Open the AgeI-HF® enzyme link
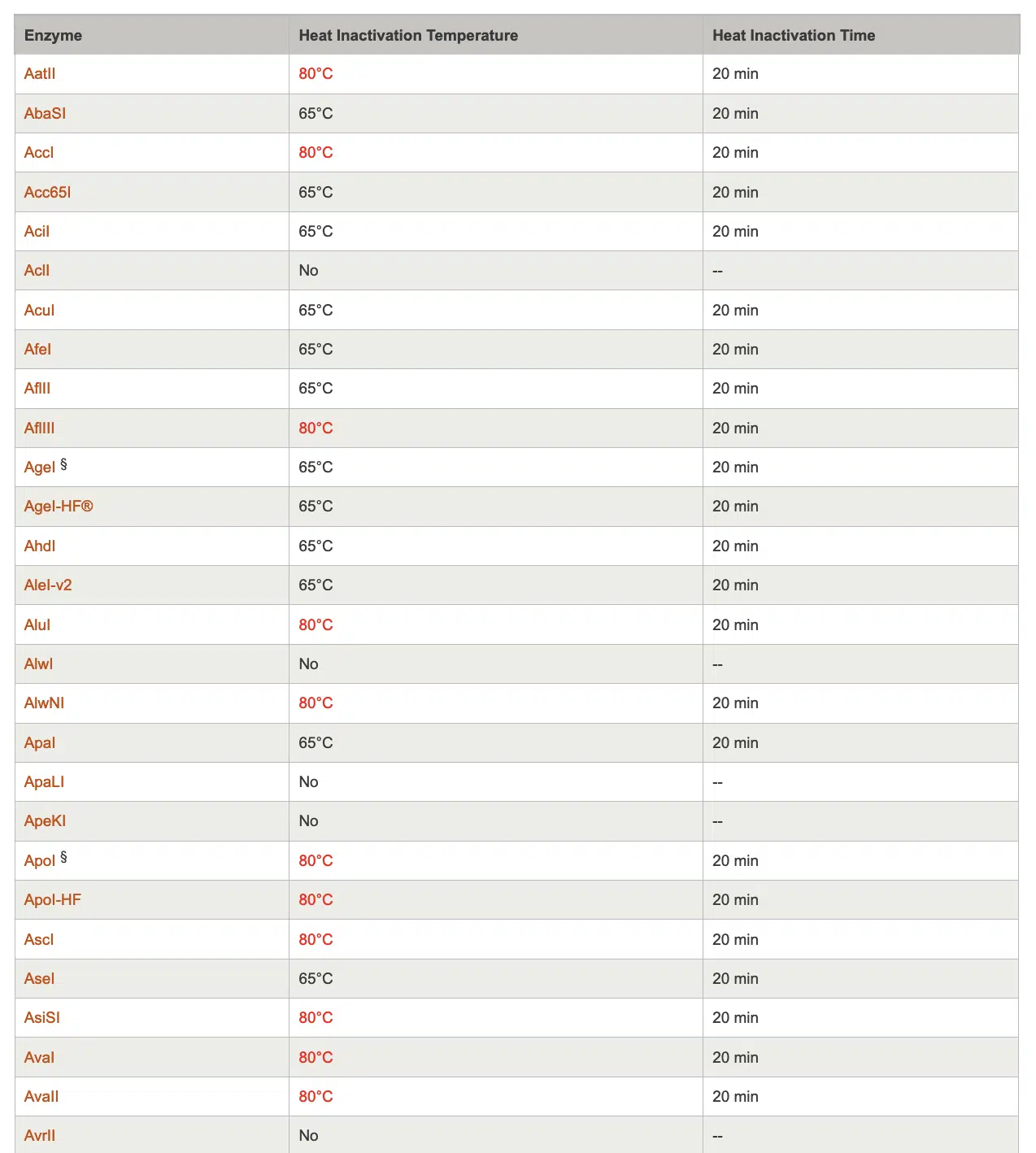 point(59,507)
